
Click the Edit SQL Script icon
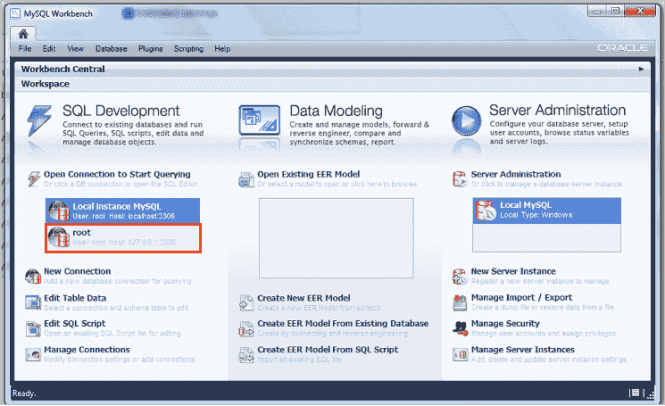click(33, 329)
